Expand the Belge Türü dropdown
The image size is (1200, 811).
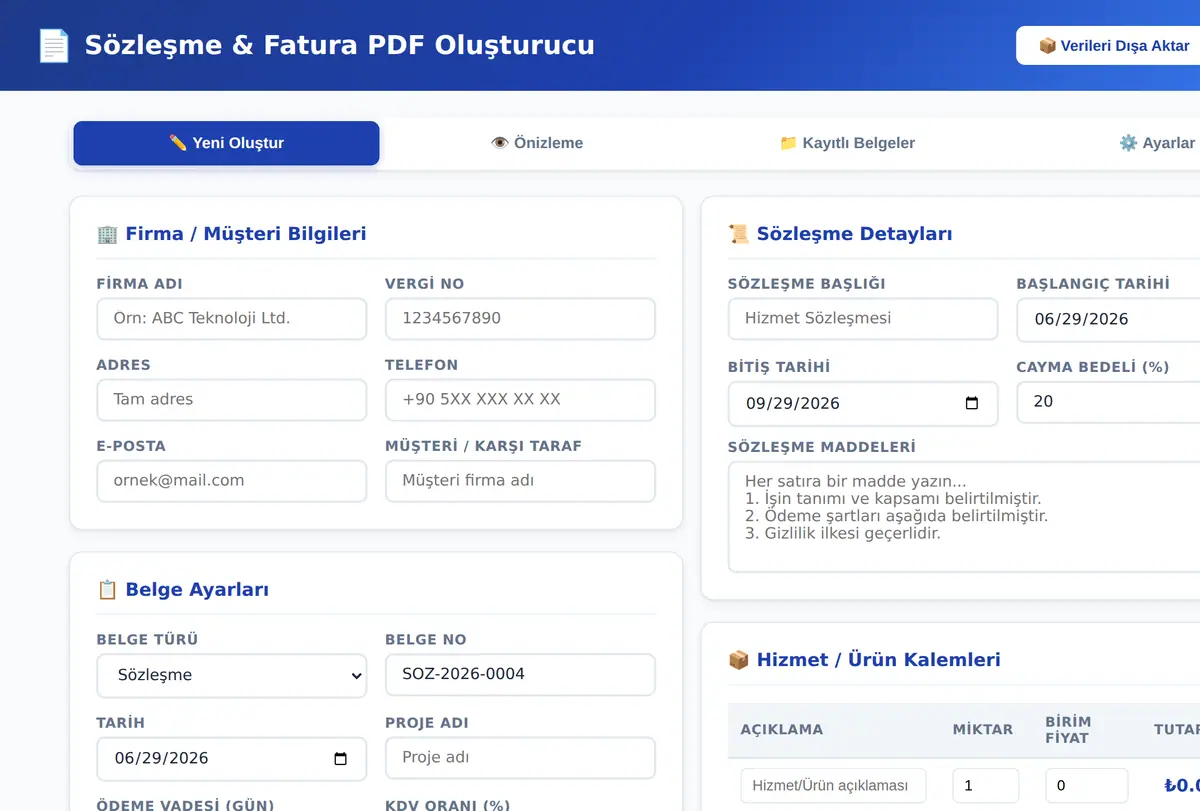pos(232,676)
